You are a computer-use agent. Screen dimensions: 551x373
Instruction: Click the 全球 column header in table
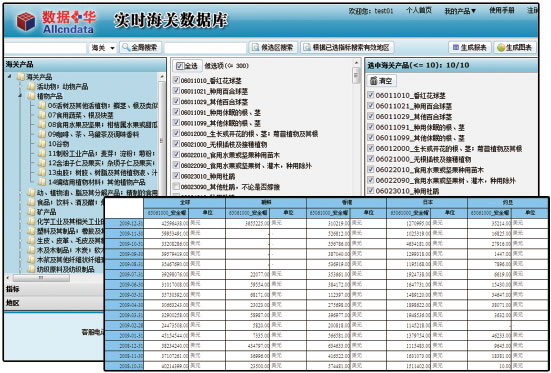pyautogui.click(x=184, y=203)
